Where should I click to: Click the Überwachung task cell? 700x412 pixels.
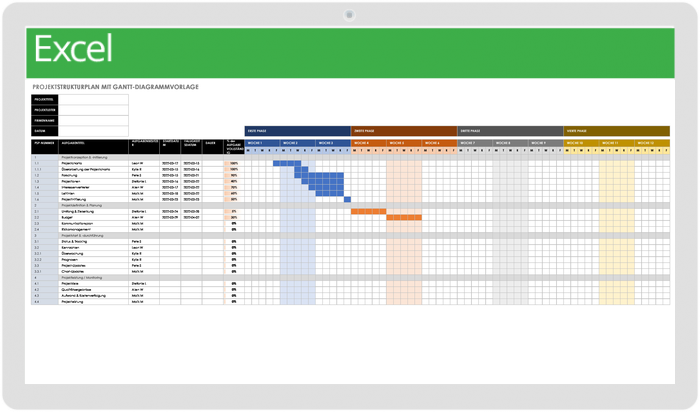pos(93,254)
